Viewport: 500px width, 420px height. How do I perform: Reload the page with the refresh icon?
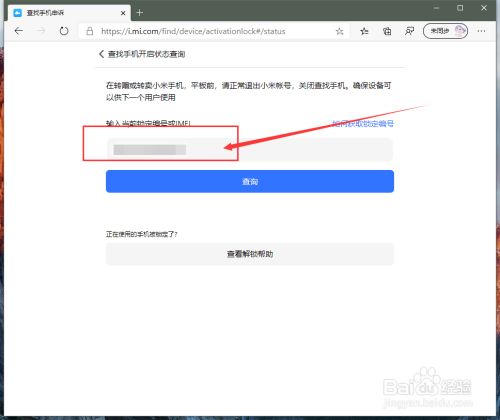(64, 31)
